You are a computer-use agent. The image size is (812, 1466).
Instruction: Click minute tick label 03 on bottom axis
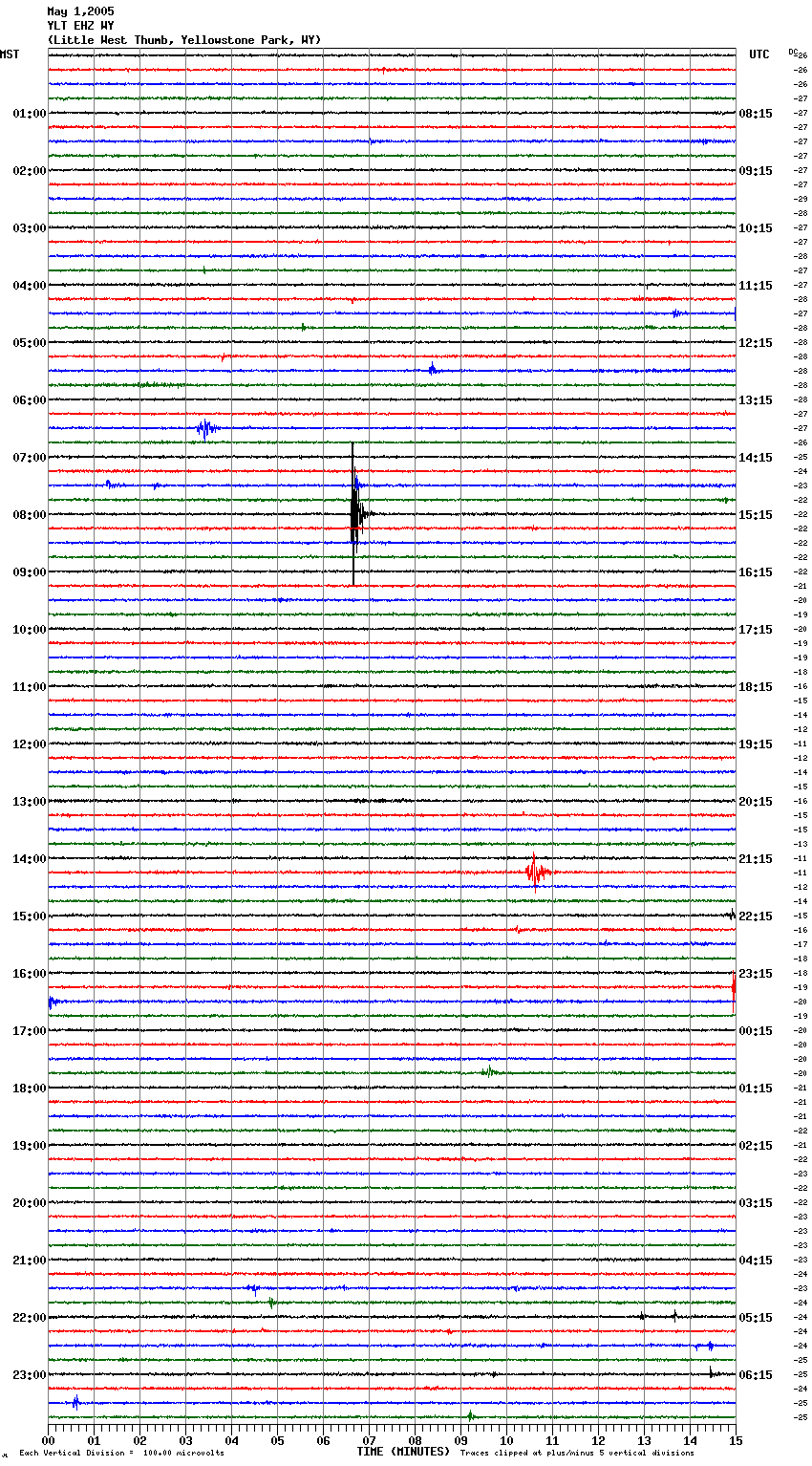coord(185,1440)
